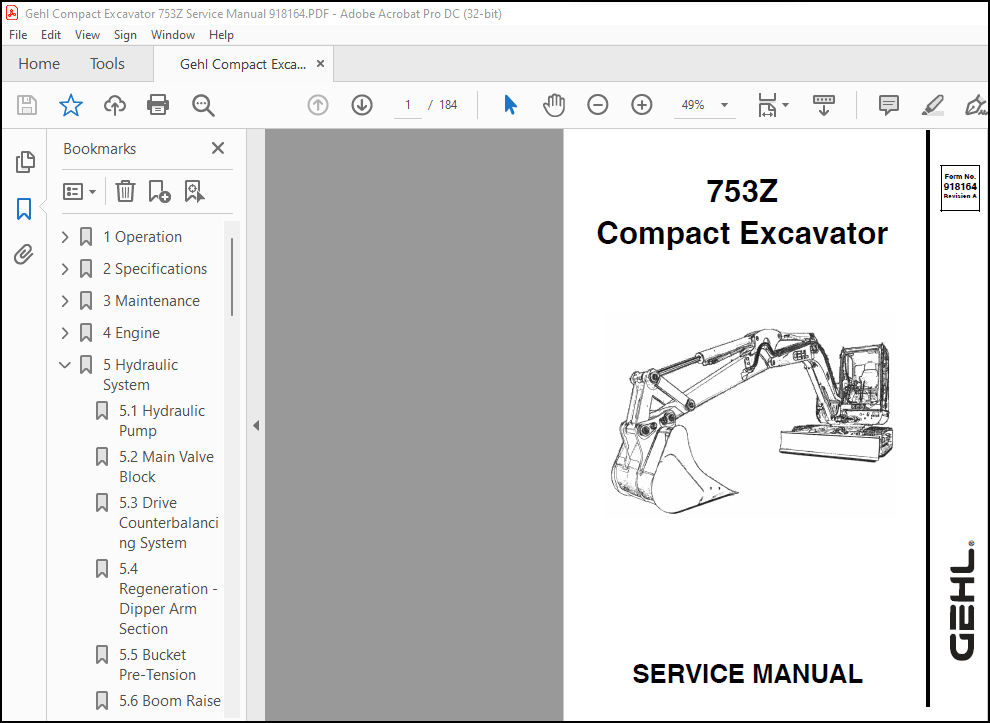
Task: Go to the next page with the down arrow
Action: click(362, 105)
